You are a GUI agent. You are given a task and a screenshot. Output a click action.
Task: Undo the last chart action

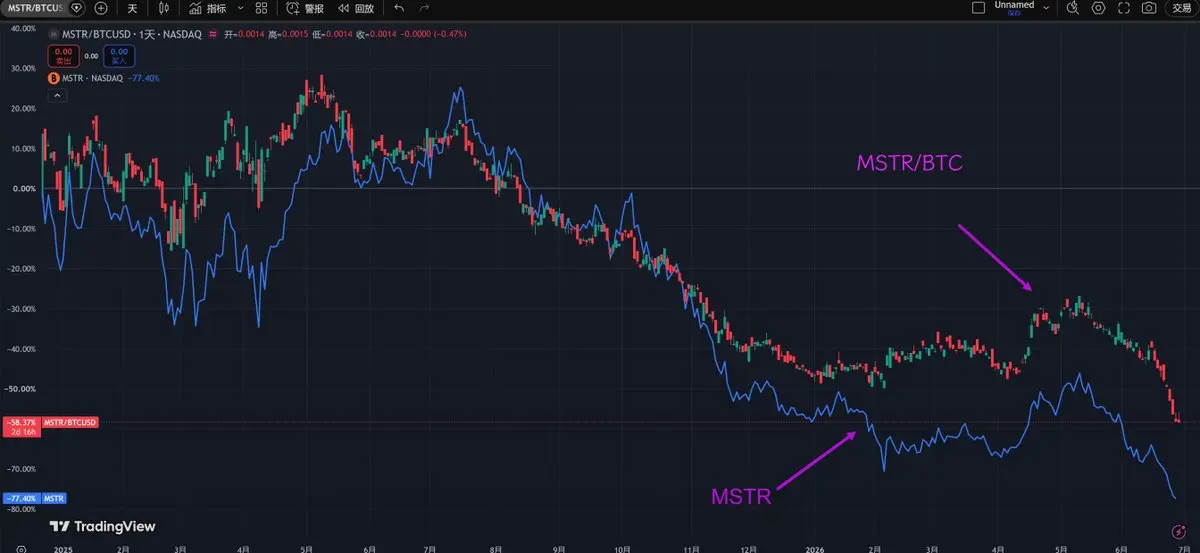[399, 8]
